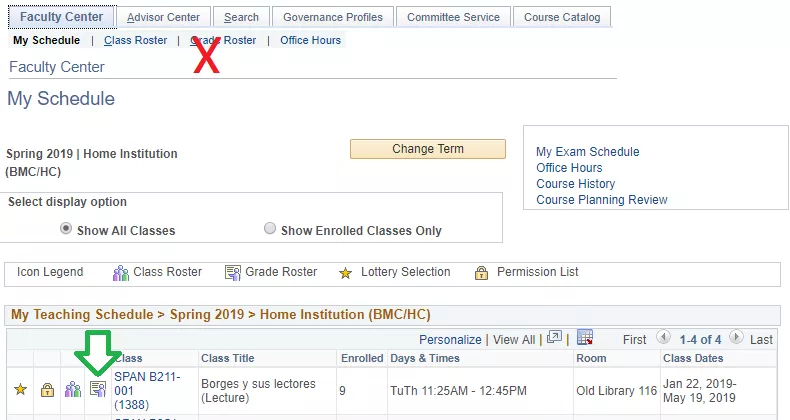Open Governance Profiles tab
The width and height of the screenshot is (790, 420).
coord(333,17)
